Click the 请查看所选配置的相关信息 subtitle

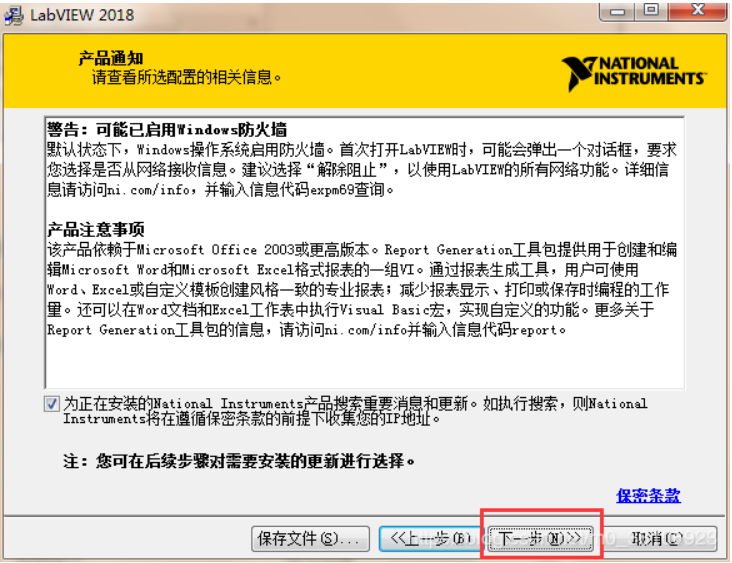click(x=186, y=77)
